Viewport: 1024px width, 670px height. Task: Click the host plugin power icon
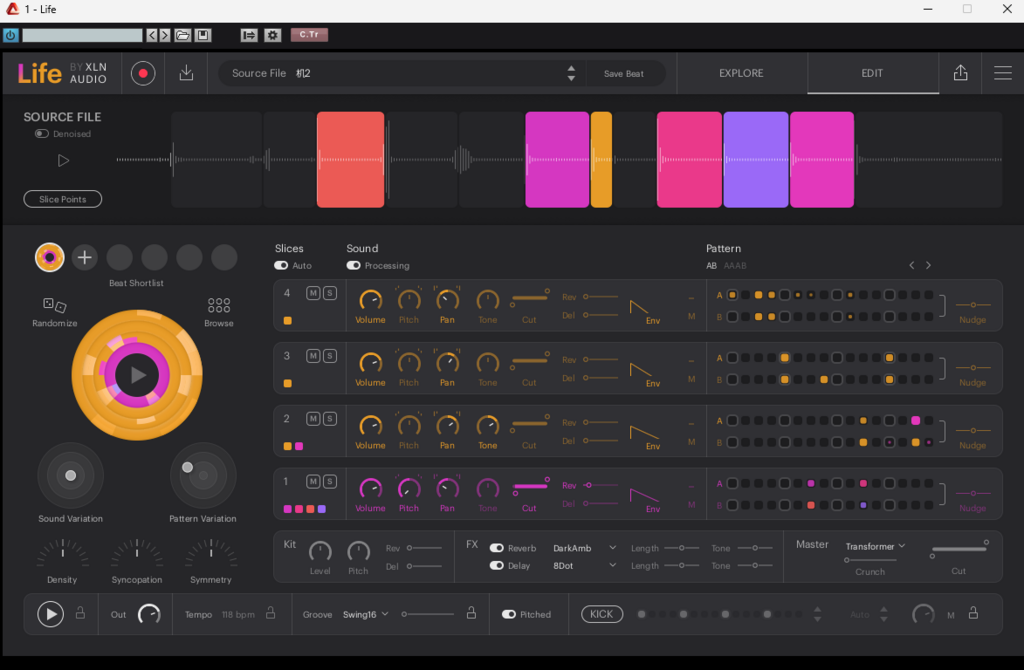pyautogui.click(x=10, y=35)
